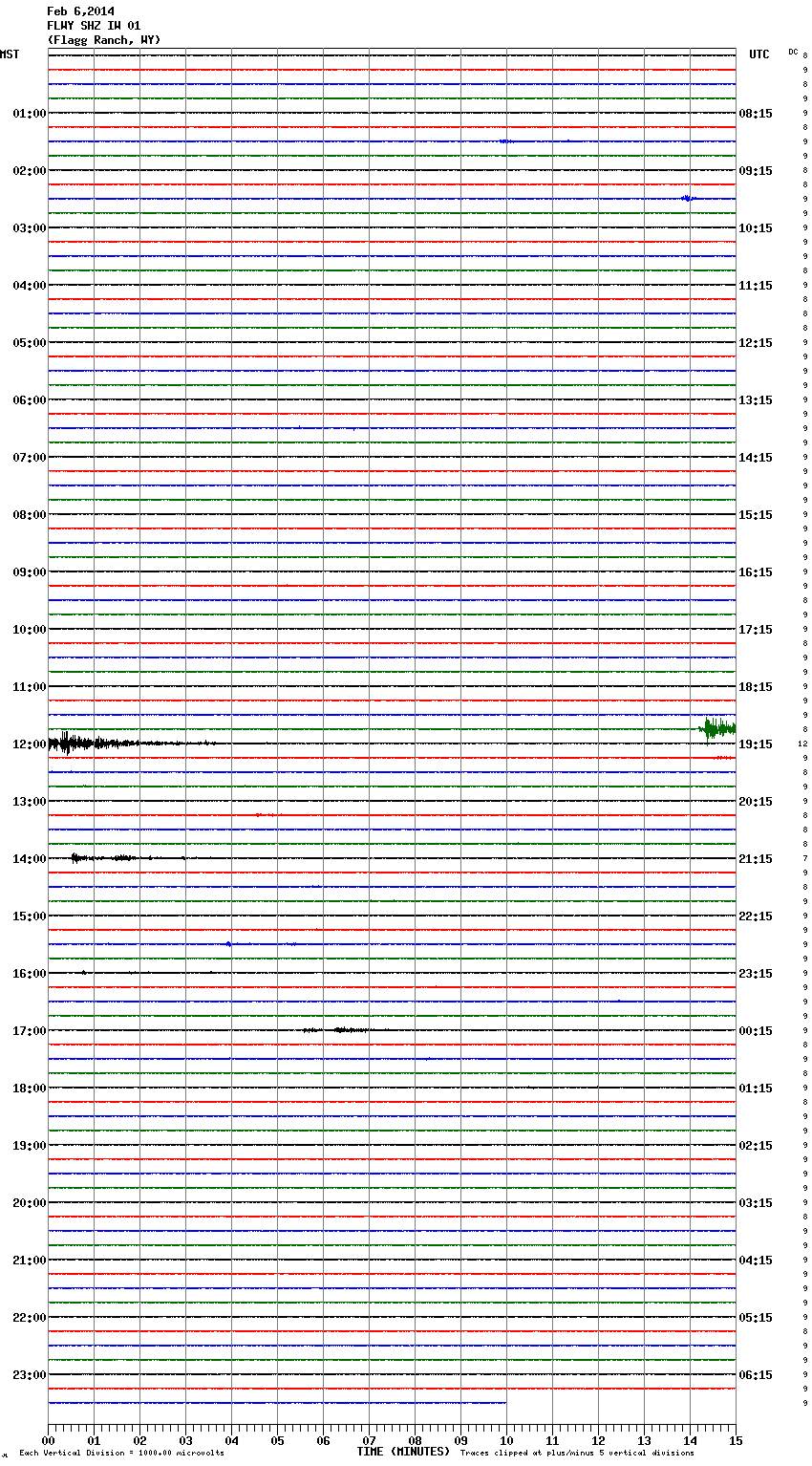This screenshot has height=1466, width=812.
Task: Click the "Traces clipped at plus/minus 5 vertical divisions" note
Action: point(577,1454)
